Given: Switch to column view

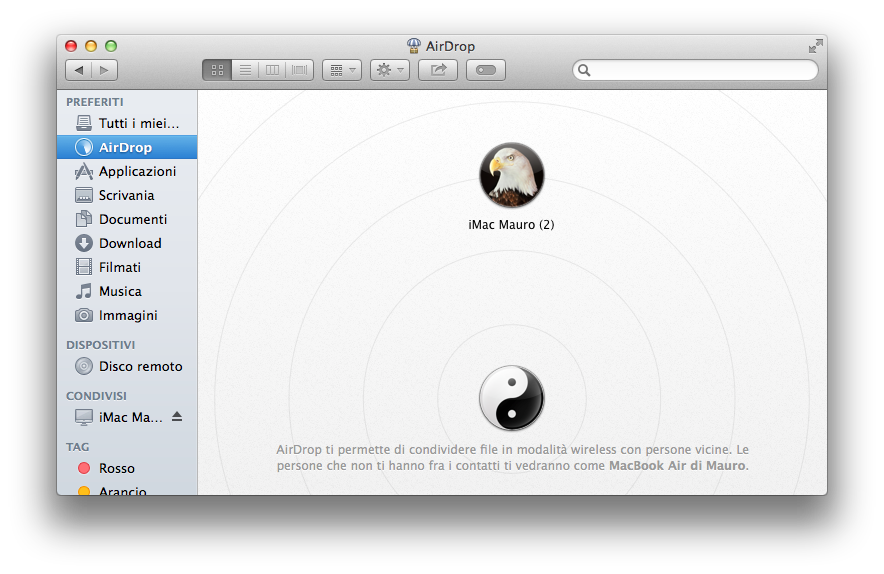Looking at the screenshot, I should click(x=272, y=70).
